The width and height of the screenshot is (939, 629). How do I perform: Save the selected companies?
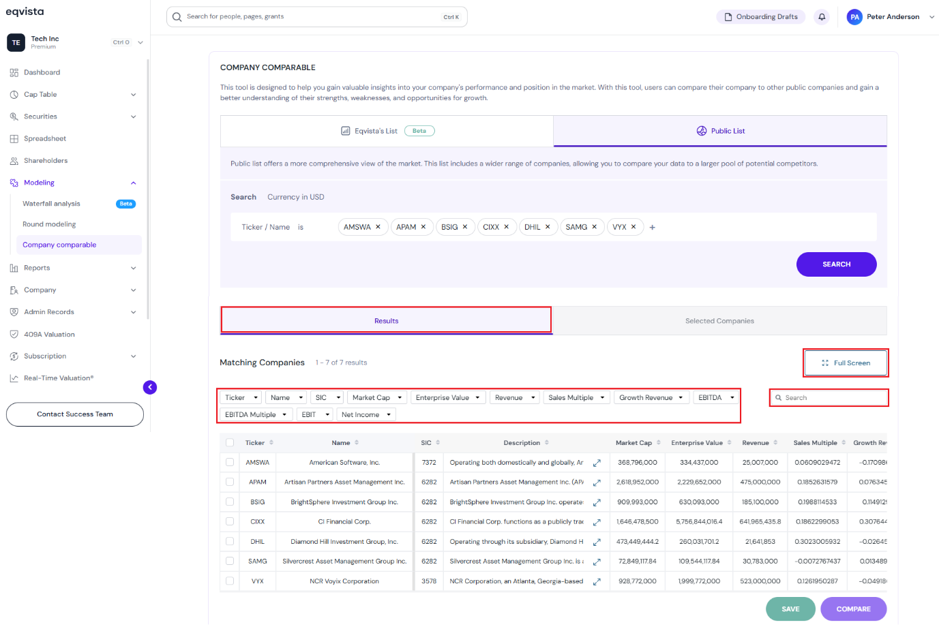(x=790, y=609)
